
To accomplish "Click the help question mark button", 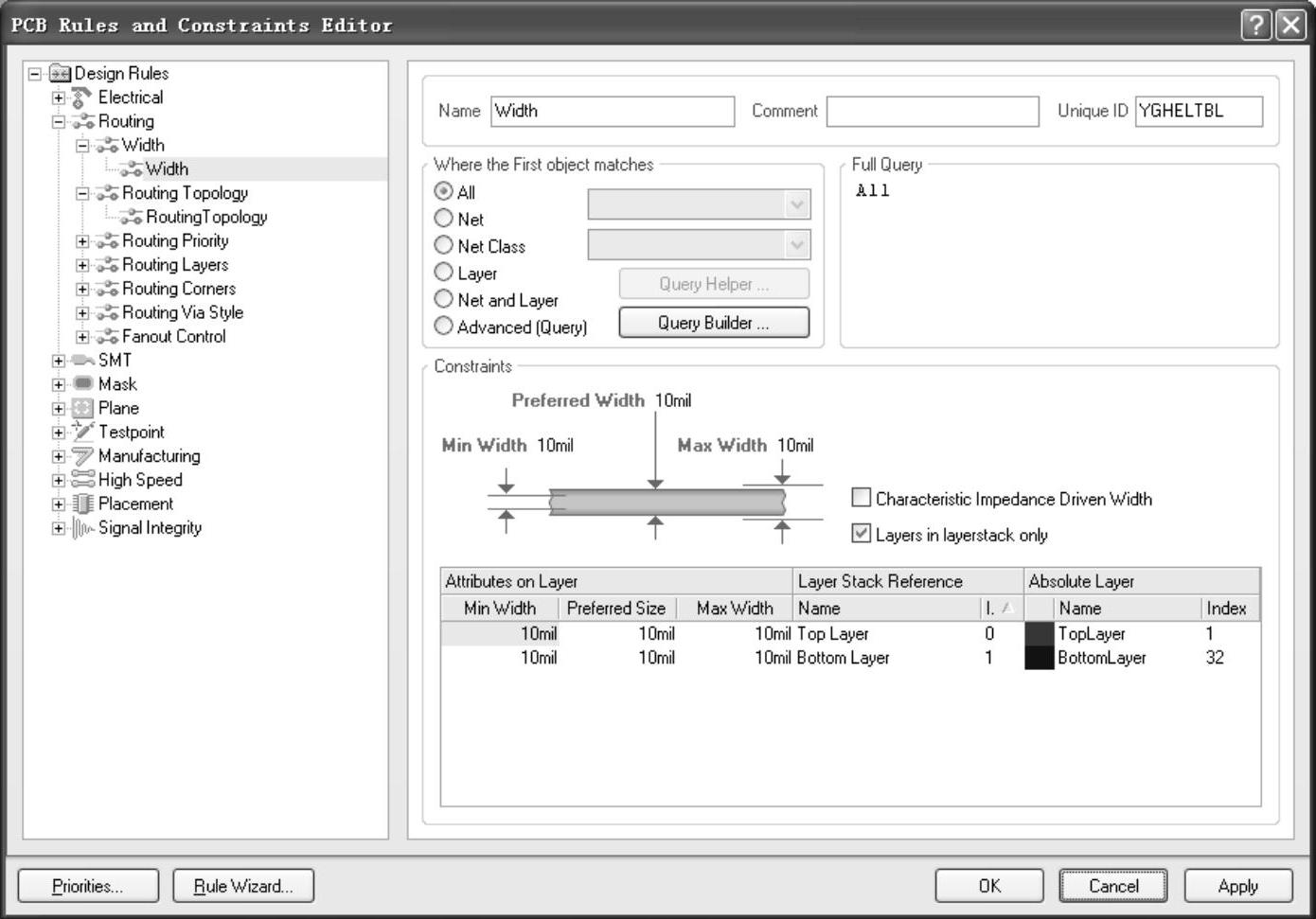I will pos(1255,25).
